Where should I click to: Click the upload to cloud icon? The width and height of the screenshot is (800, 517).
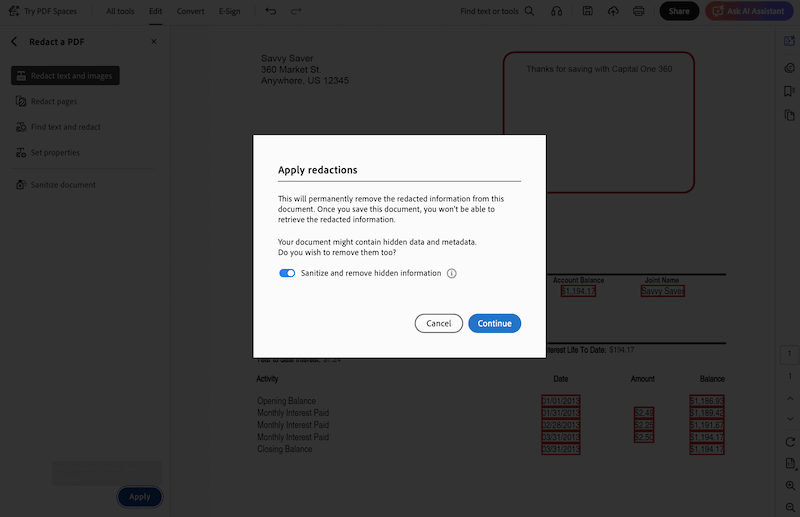pos(613,11)
